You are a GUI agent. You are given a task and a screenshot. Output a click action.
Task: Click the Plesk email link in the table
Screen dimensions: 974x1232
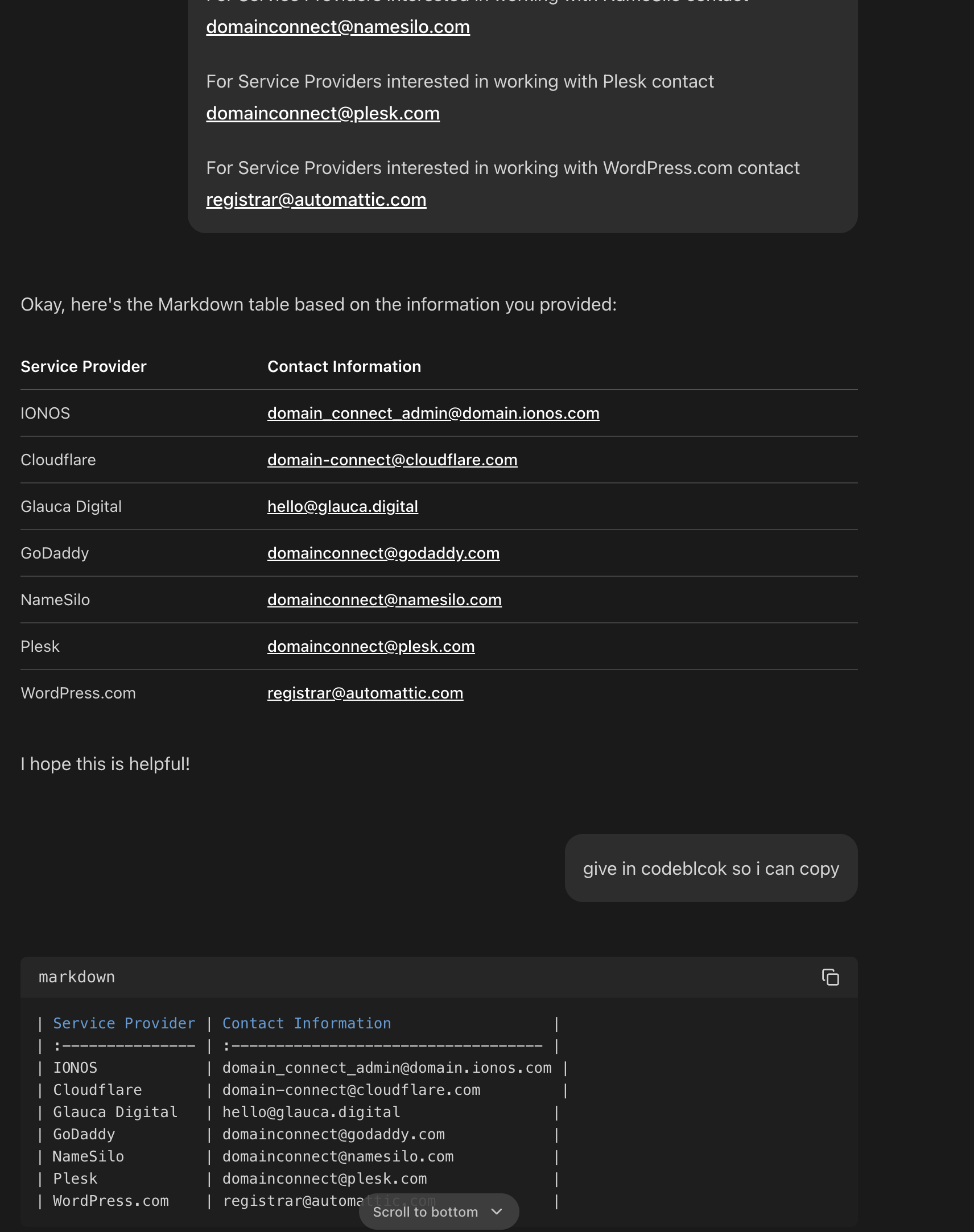(x=371, y=647)
